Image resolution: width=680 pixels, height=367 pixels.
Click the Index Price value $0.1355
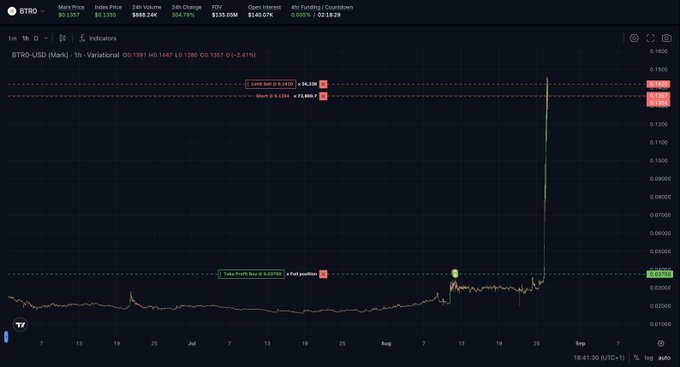pos(105,15)
